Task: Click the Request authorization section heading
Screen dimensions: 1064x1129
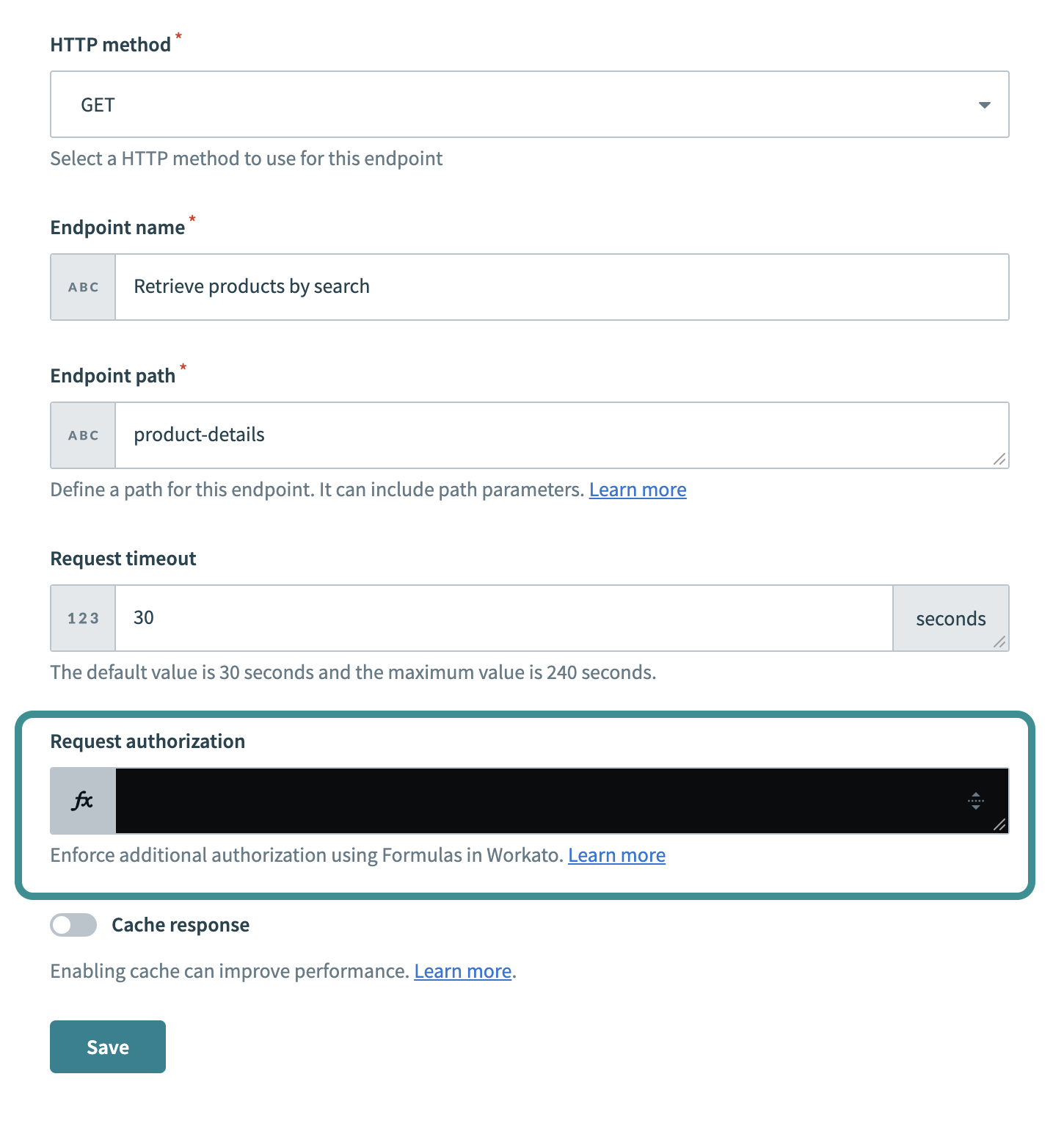Action: click(x=147, y=741)
